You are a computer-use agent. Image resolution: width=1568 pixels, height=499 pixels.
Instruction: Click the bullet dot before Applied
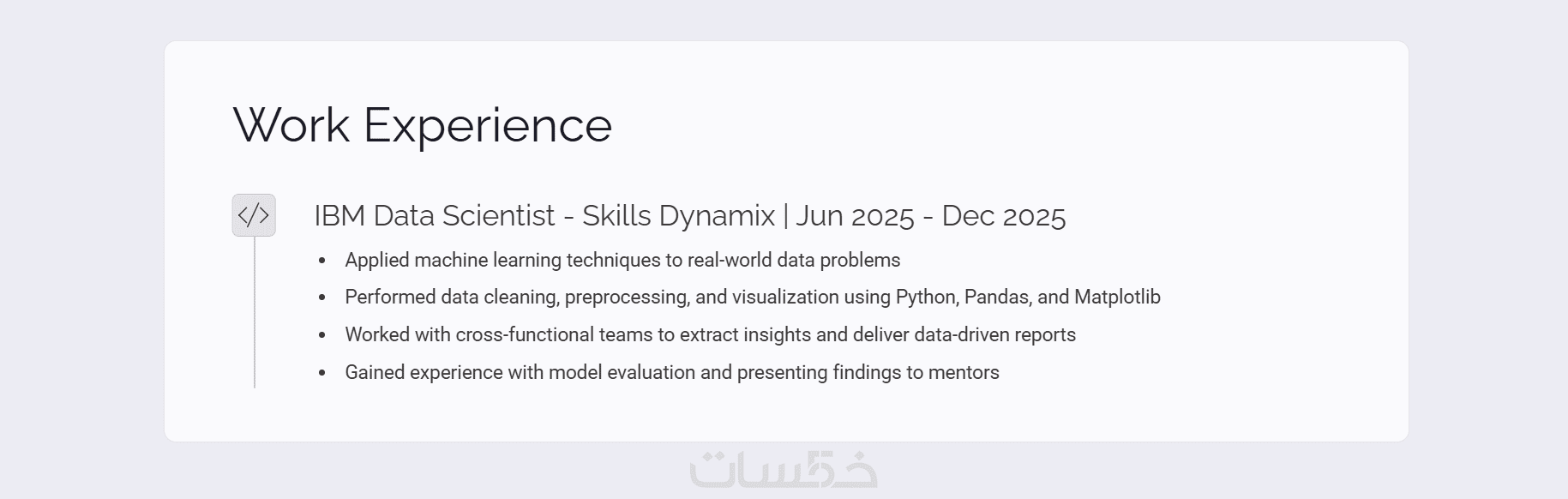[x=322, y=261]
